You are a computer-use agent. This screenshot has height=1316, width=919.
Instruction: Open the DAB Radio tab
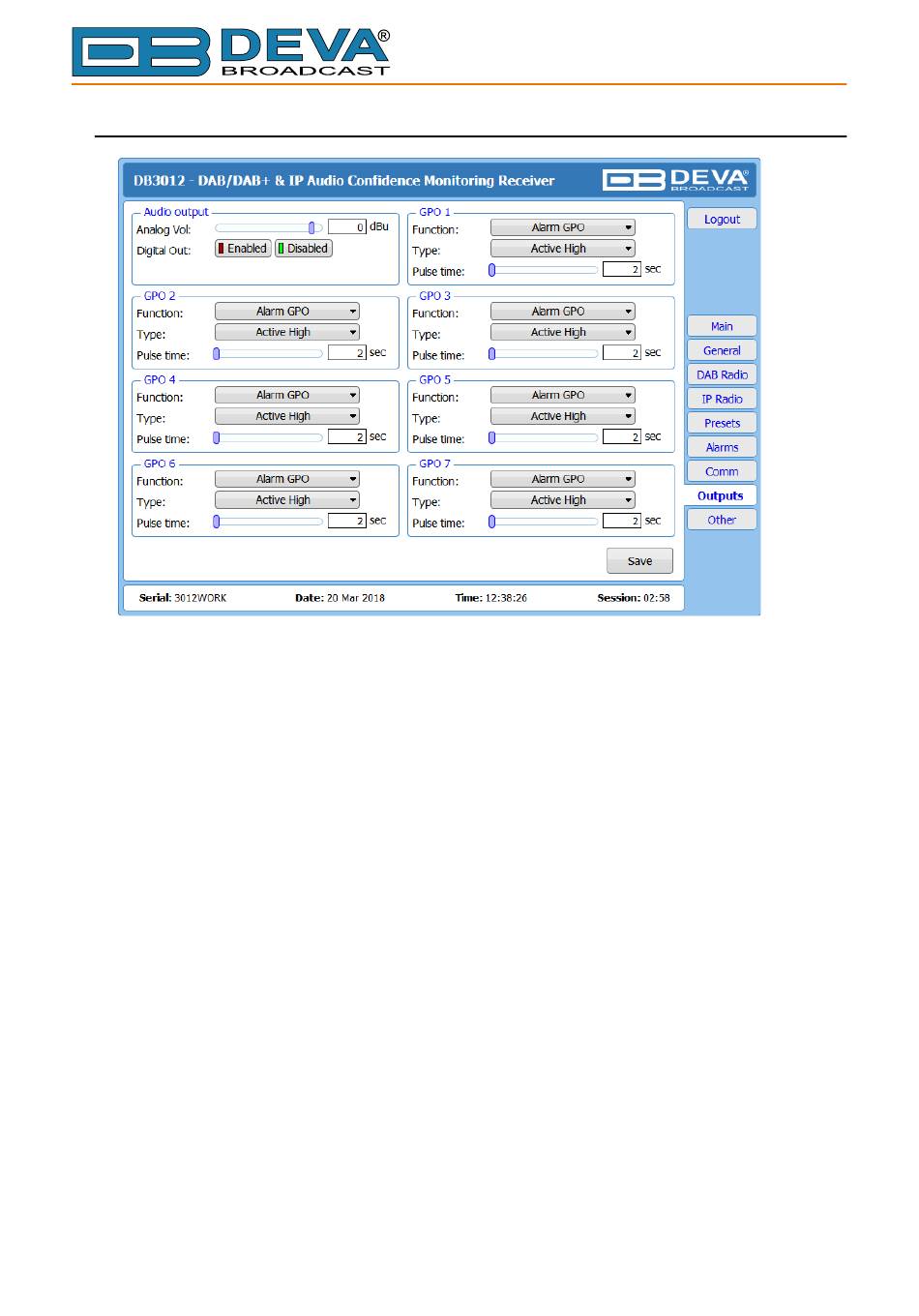pos(722,374)
